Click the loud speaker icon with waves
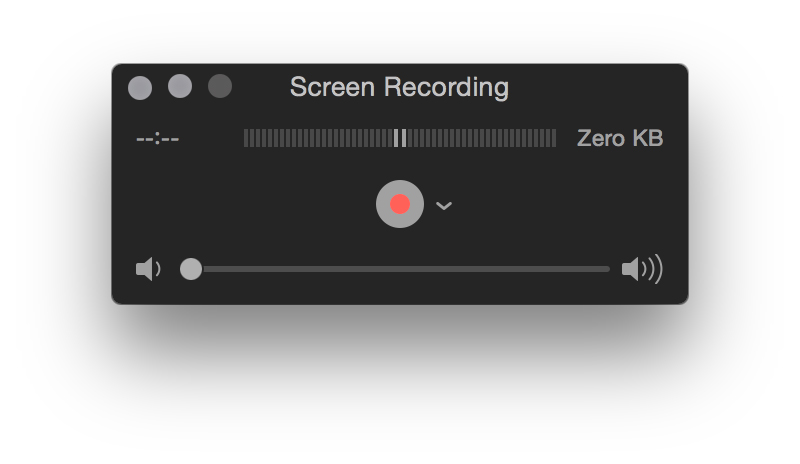The image size is (800, 464). point(641,269)
